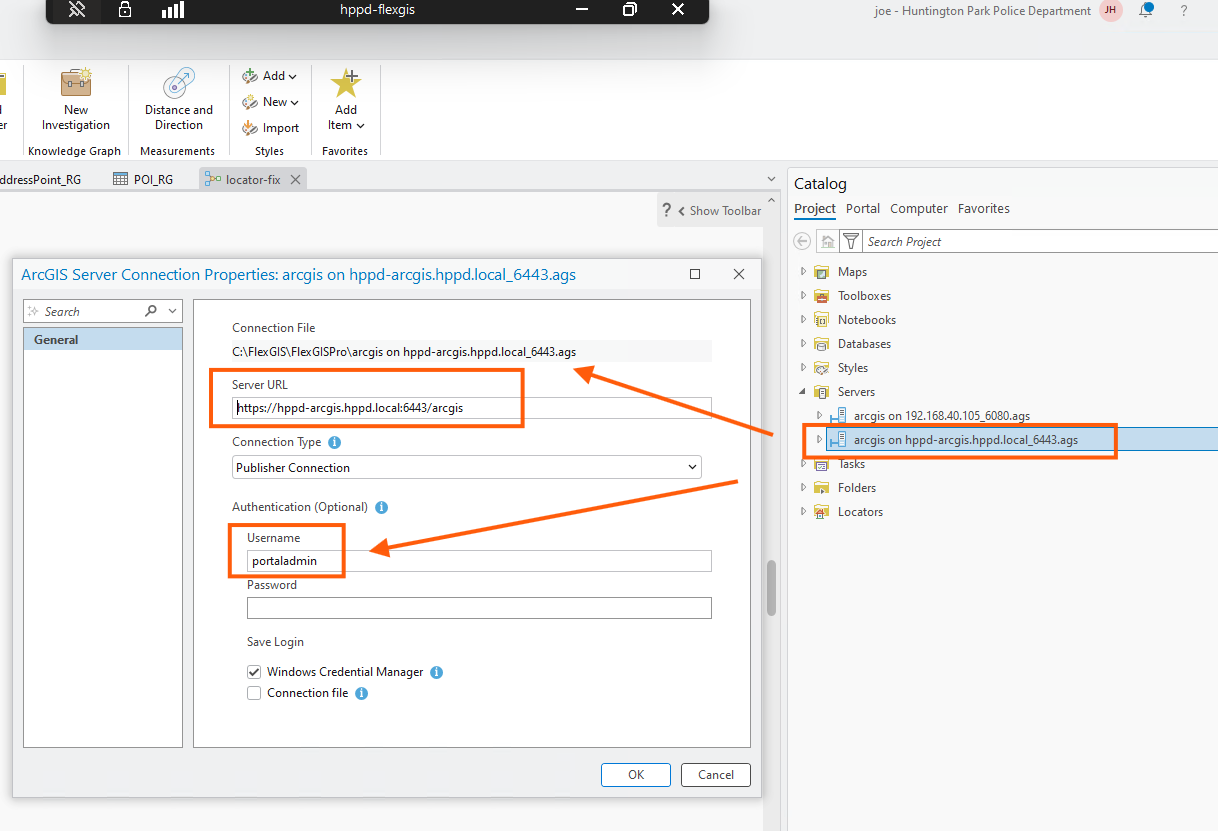Open the Distance and Direction tool
Screen dimensions: 1218x831
(179, 84)
